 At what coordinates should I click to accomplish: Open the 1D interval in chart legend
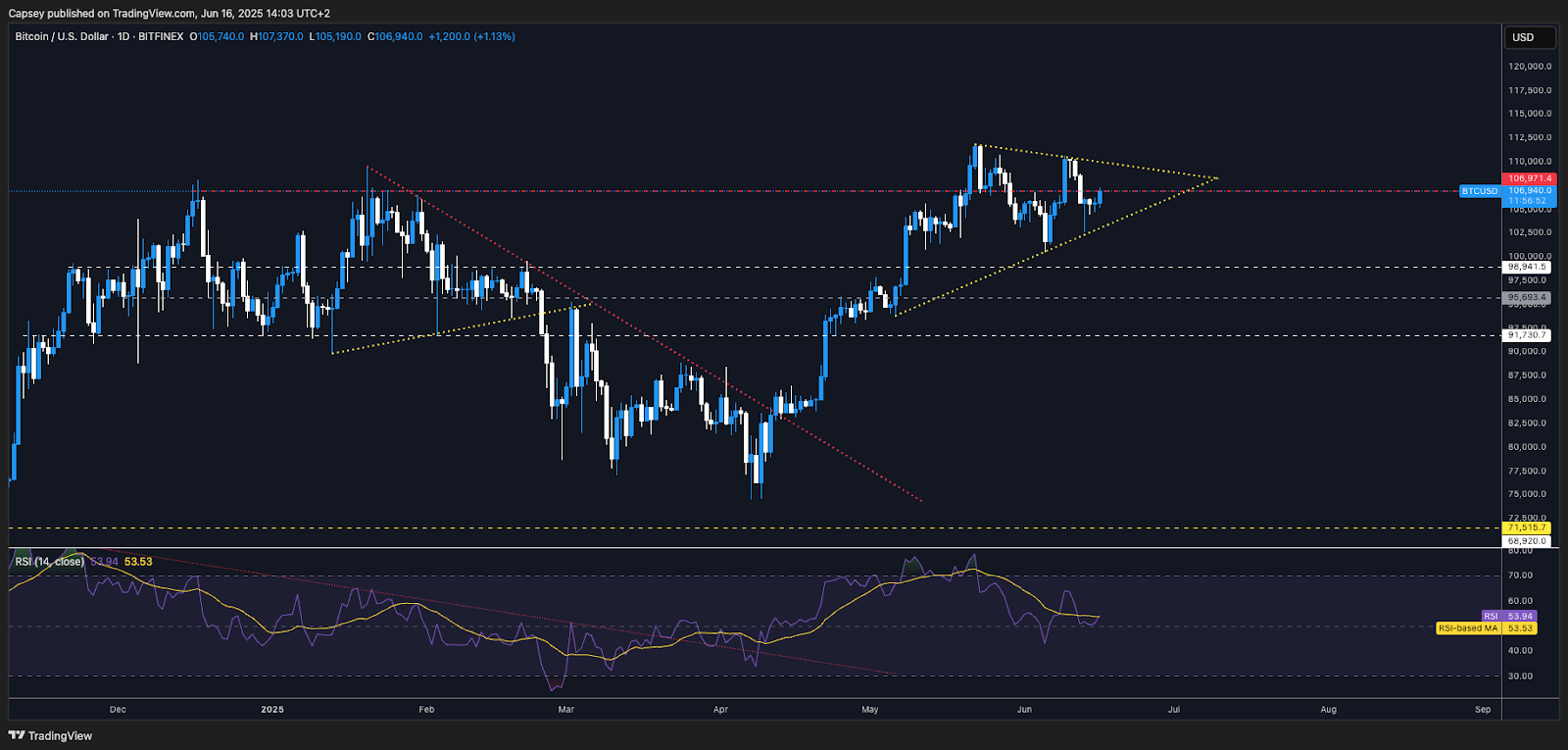pyautogui.click(x=123, y=36)
